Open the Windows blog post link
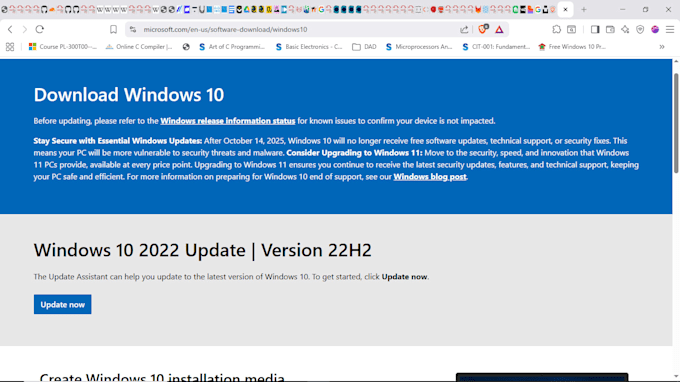Screen dimensions: 680x382 point(430,176)
